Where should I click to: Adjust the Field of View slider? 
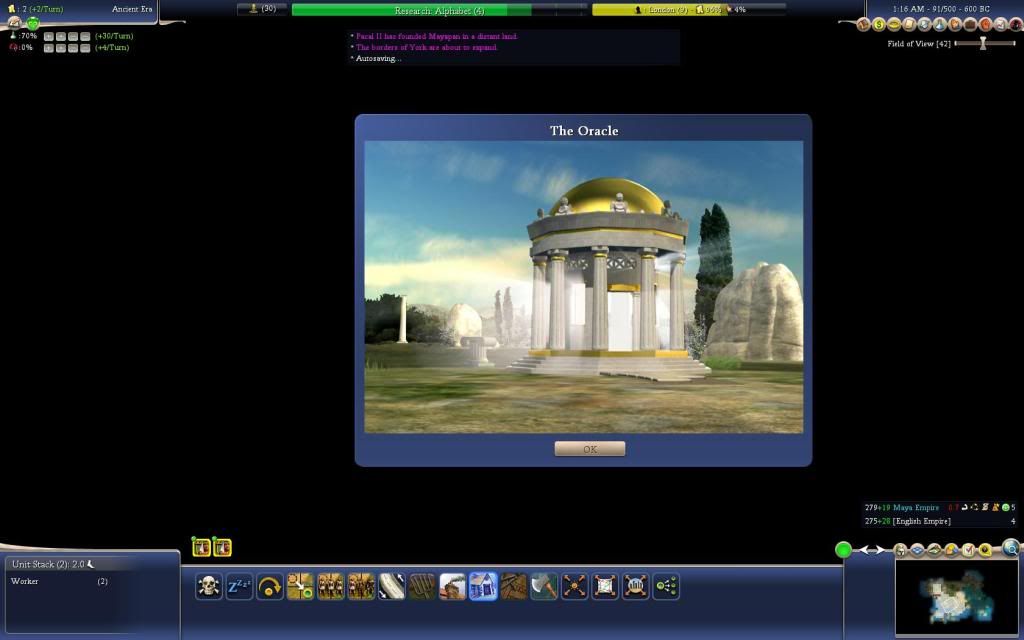(984, 44)
